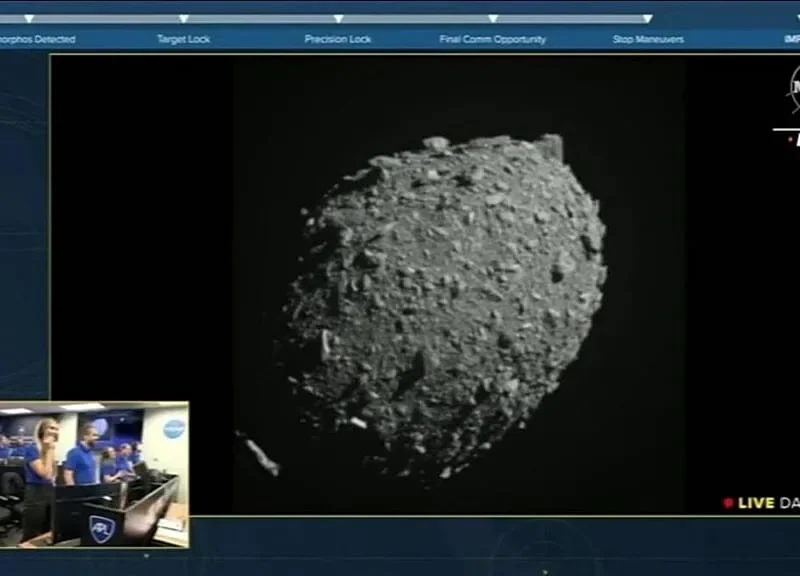800x576 pixels.
Task: Open the mission control picture-in-picture video
Action: (94, 474)
